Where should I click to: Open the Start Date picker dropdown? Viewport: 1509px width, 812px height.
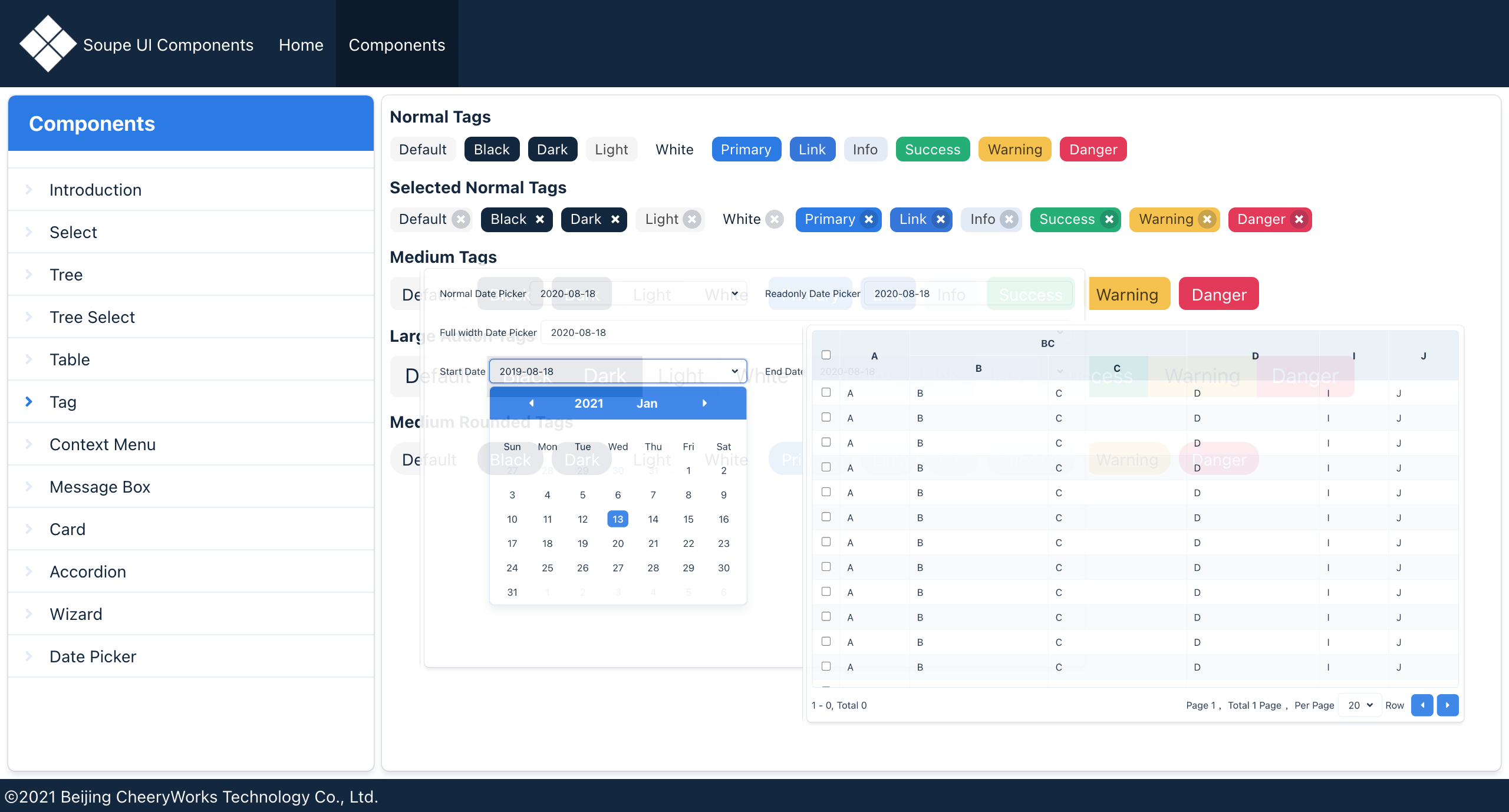click(734, 371)
